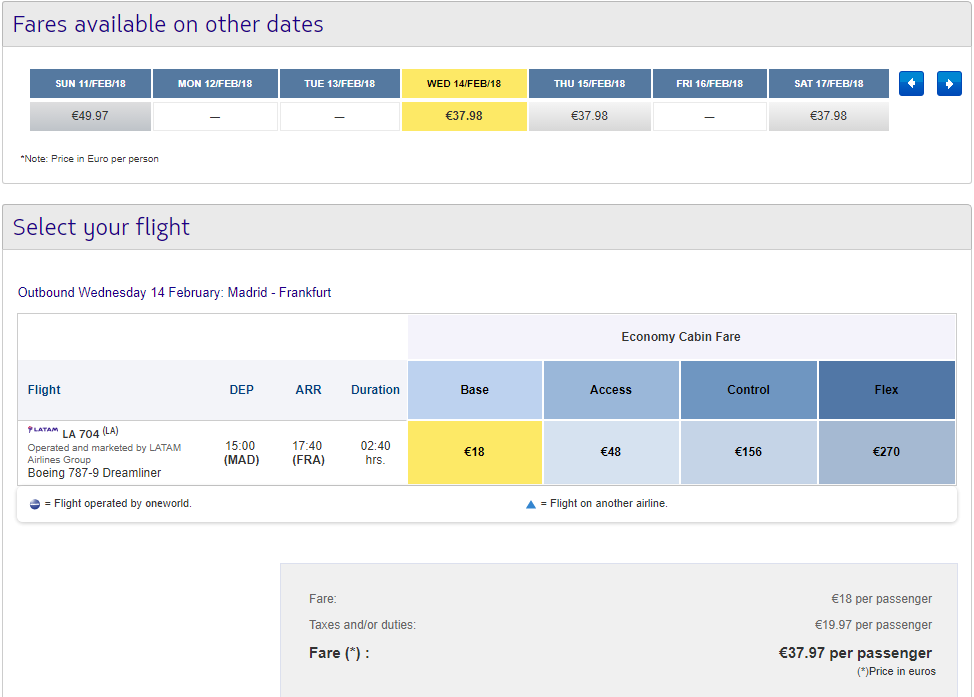Click the previous dates arrow button
This screenshot has height=697, width=974.
tap(911, 83)
